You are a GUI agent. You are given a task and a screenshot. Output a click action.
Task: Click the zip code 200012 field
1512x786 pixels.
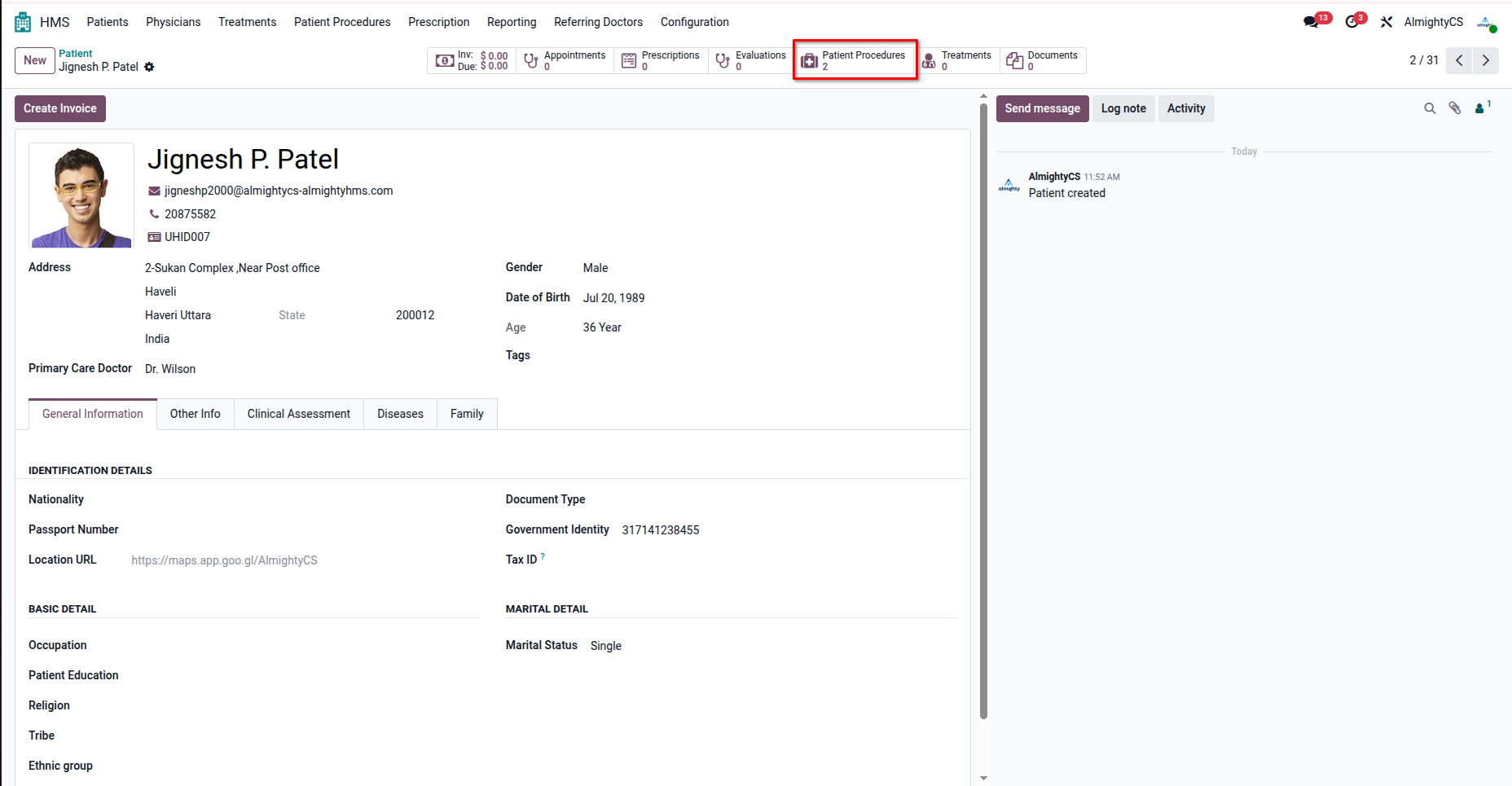(415, 315)
